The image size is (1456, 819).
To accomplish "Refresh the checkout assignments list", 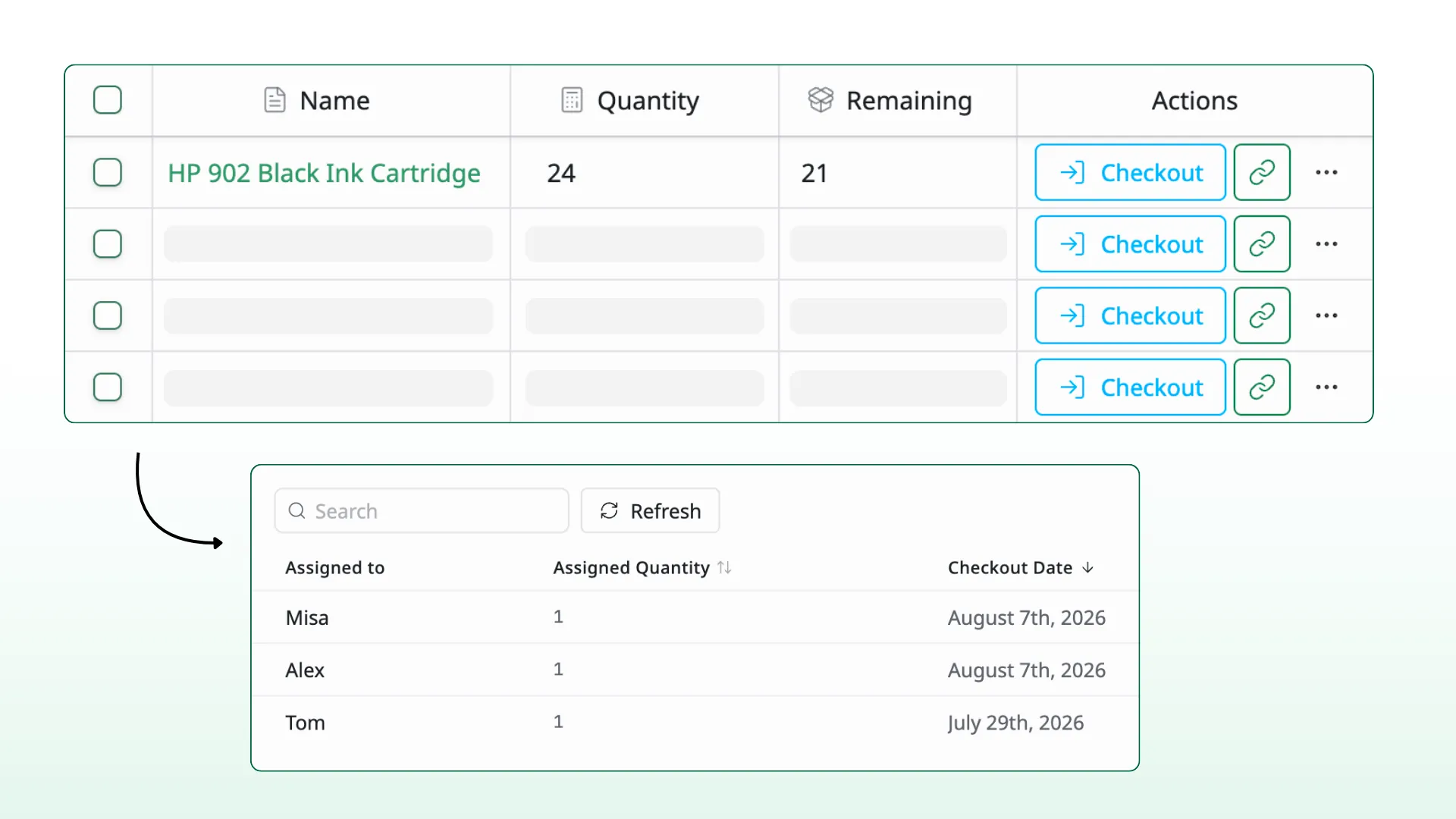I will 650,511.
